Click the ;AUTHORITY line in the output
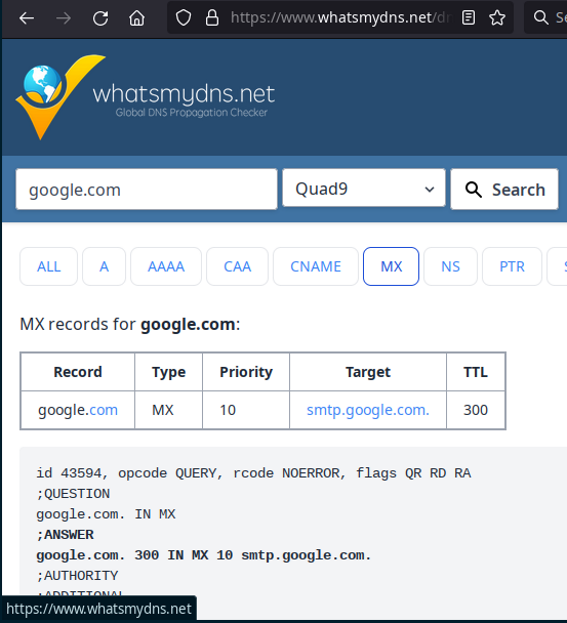This screenshot has height=623, width=567. 77,576
